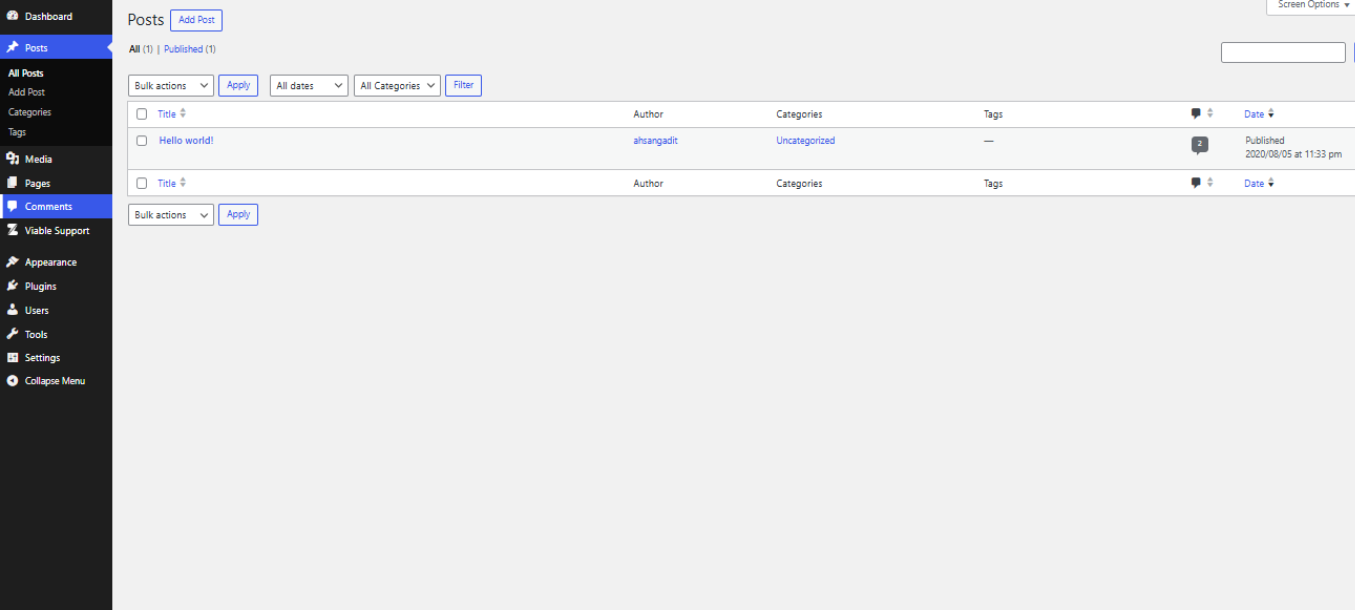Toggle select-all checkbox in table footer
Screen dimensions: 1355x610
click(142, 183)
